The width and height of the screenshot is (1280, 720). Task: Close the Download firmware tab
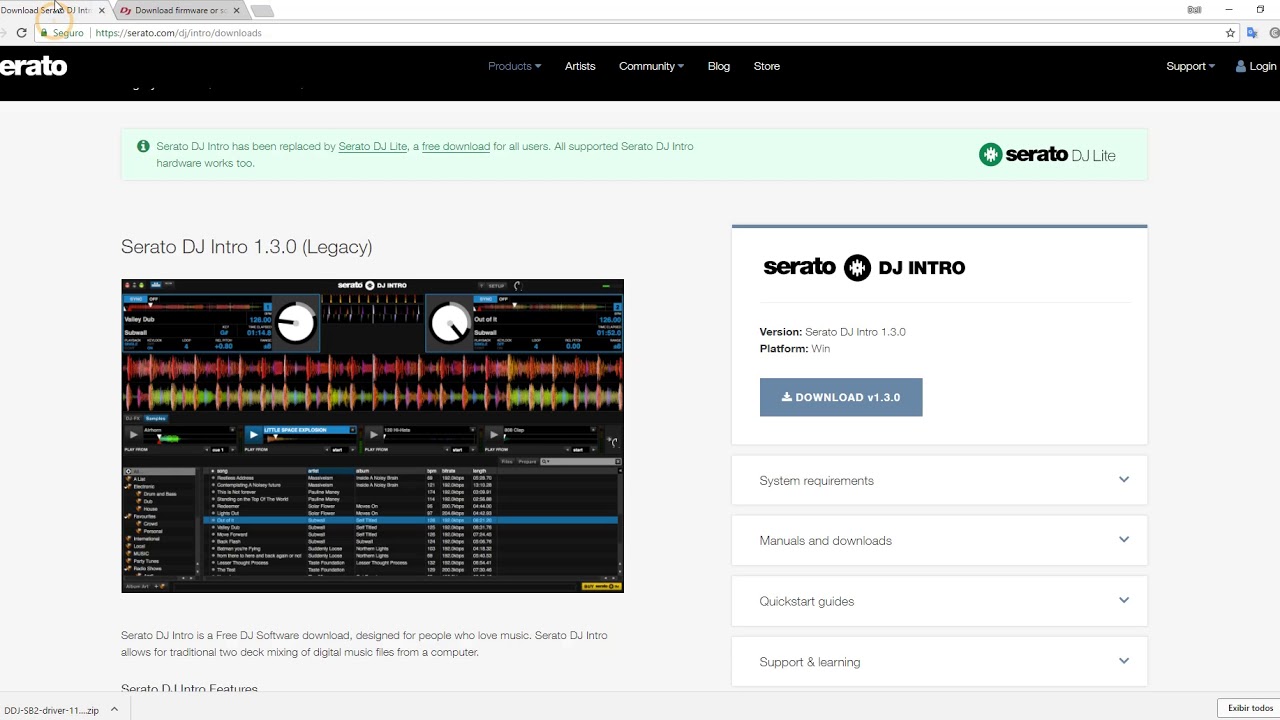pyautogui.click(x=236, y=10)
